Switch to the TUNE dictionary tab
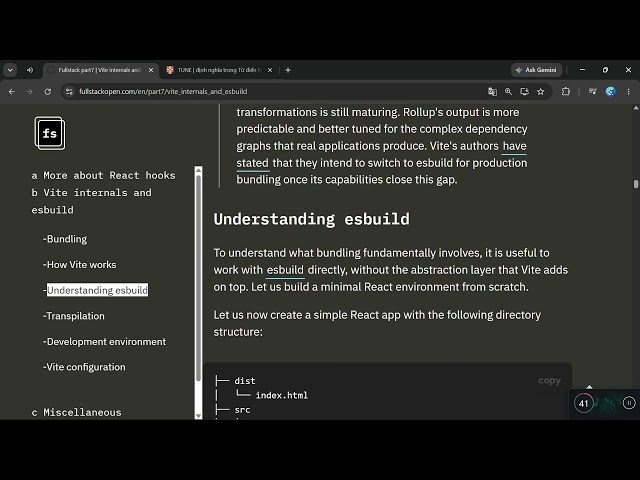The width and height of the screenshot is (640, 480). (x=219, y=70)
